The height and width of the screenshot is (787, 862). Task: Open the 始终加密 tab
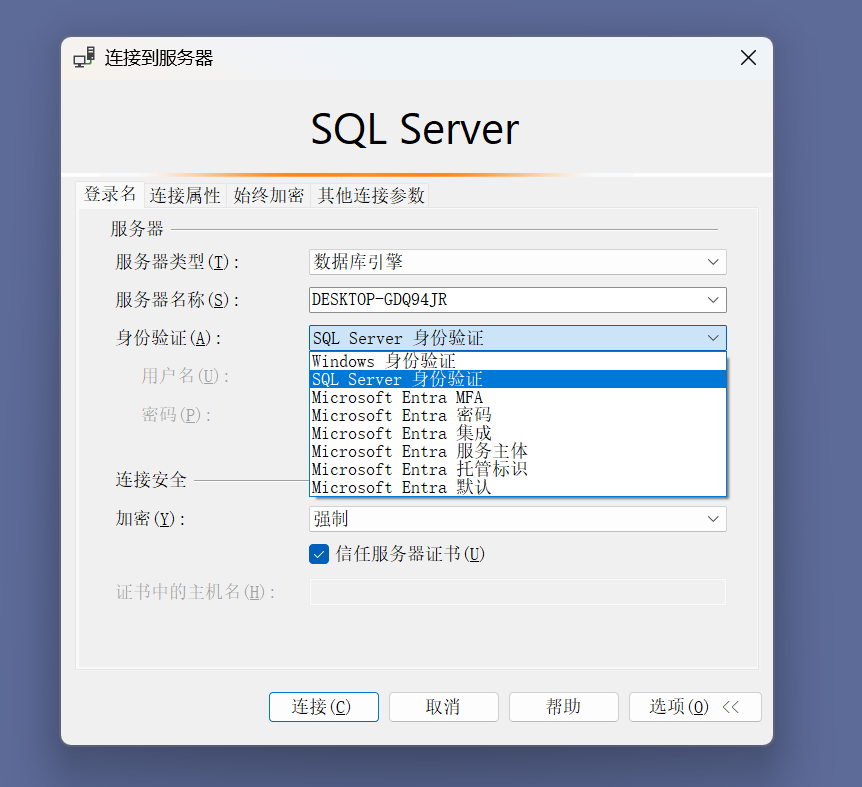(x=268, y=196)
